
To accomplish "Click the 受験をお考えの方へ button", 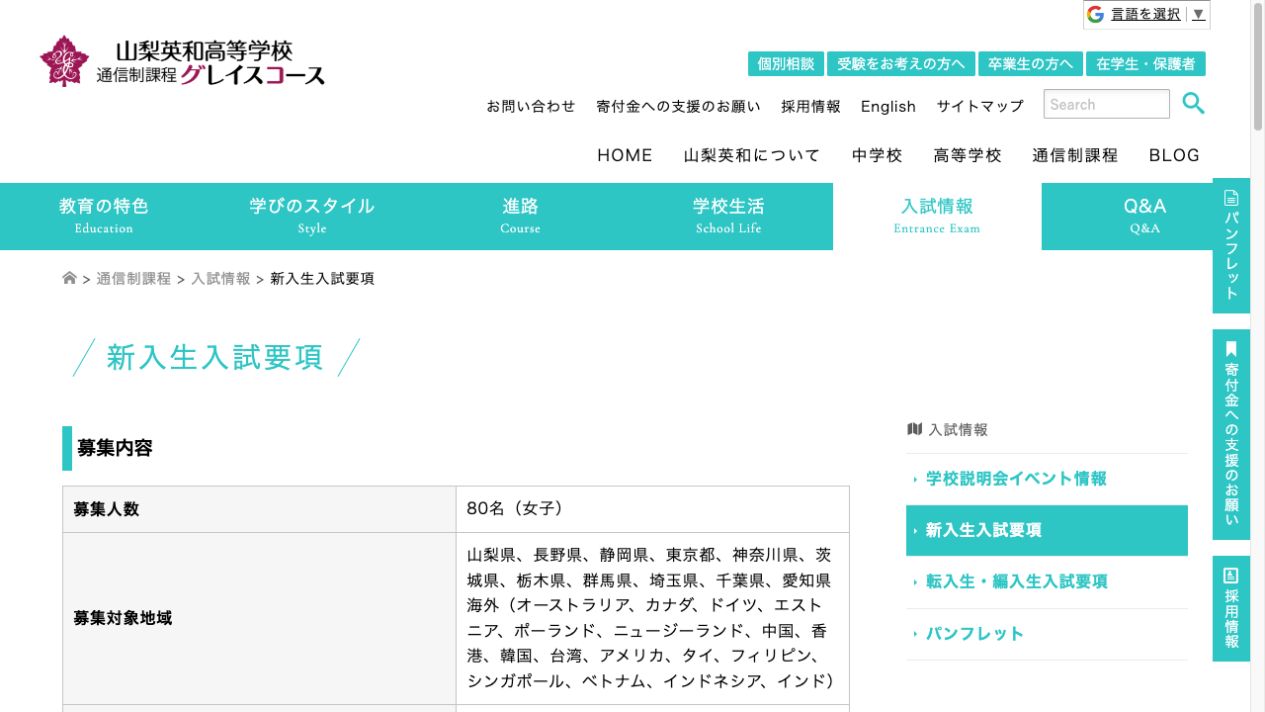I will coord(901,64).
